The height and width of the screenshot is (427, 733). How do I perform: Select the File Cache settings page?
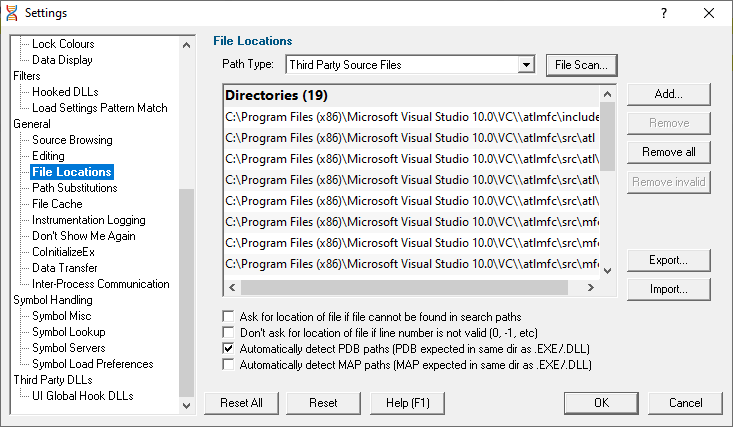tap(57, 204)
